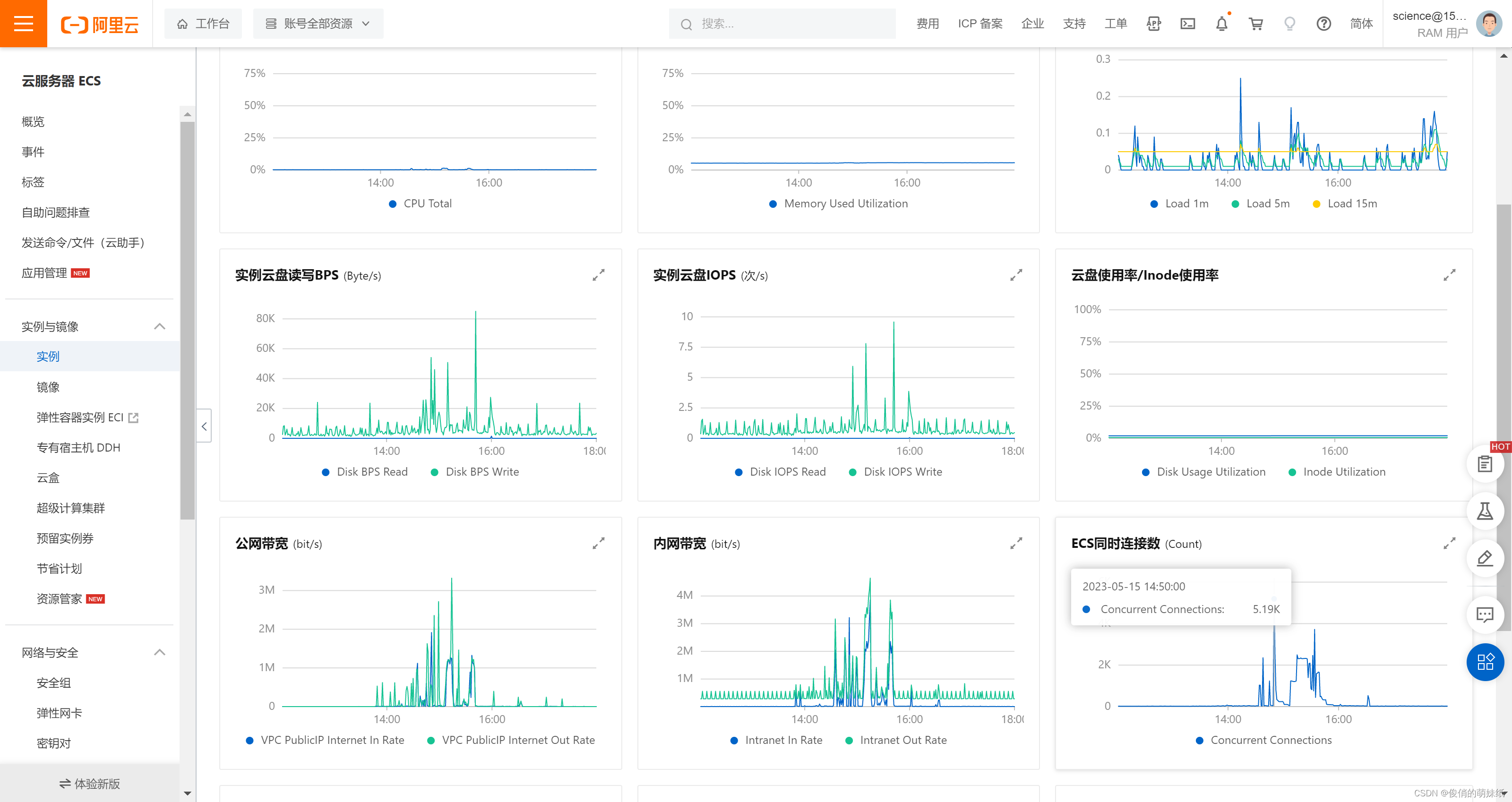Click the help question mark icon

[1323, 24]
